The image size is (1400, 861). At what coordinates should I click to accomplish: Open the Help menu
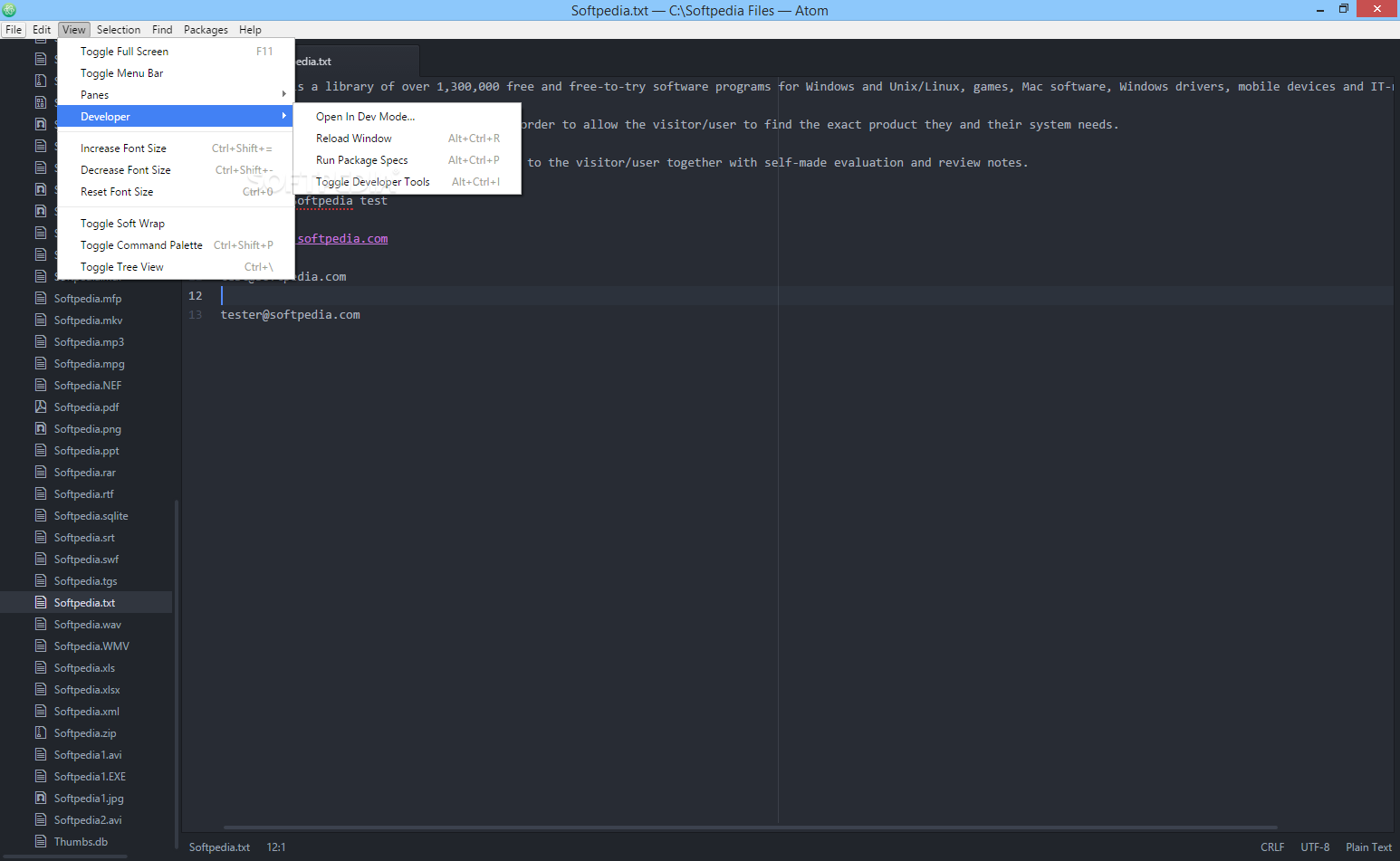coord(250,30)
